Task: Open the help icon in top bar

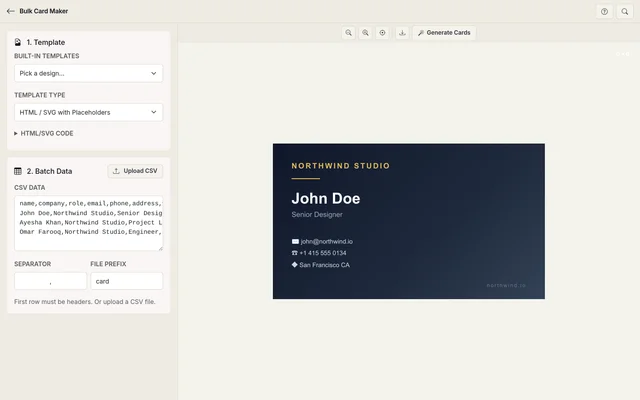Action: click(604, 11)
